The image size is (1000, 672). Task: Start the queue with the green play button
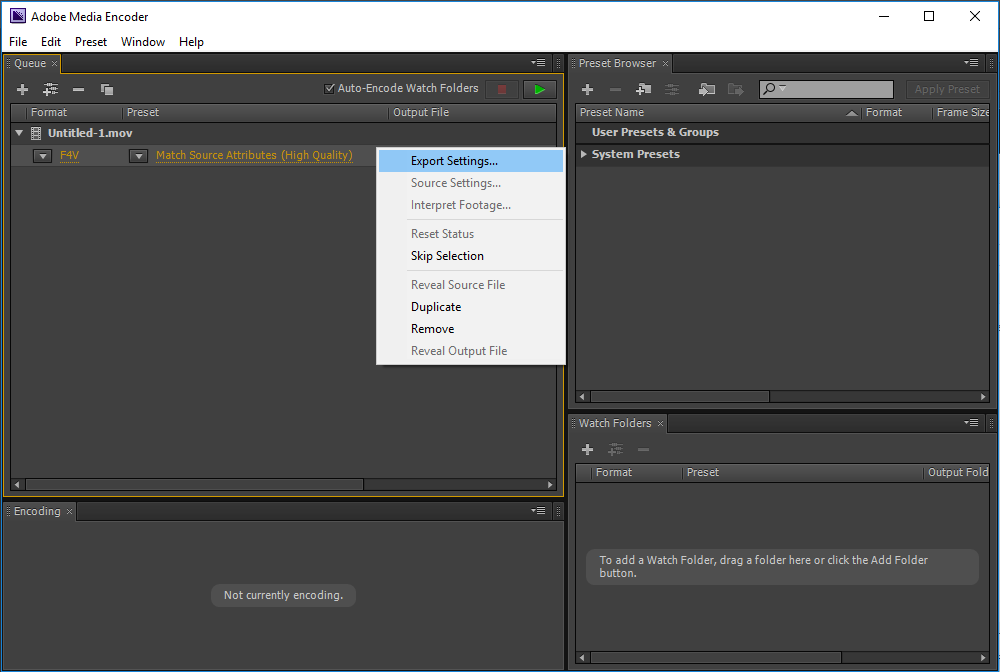point(540,89)
